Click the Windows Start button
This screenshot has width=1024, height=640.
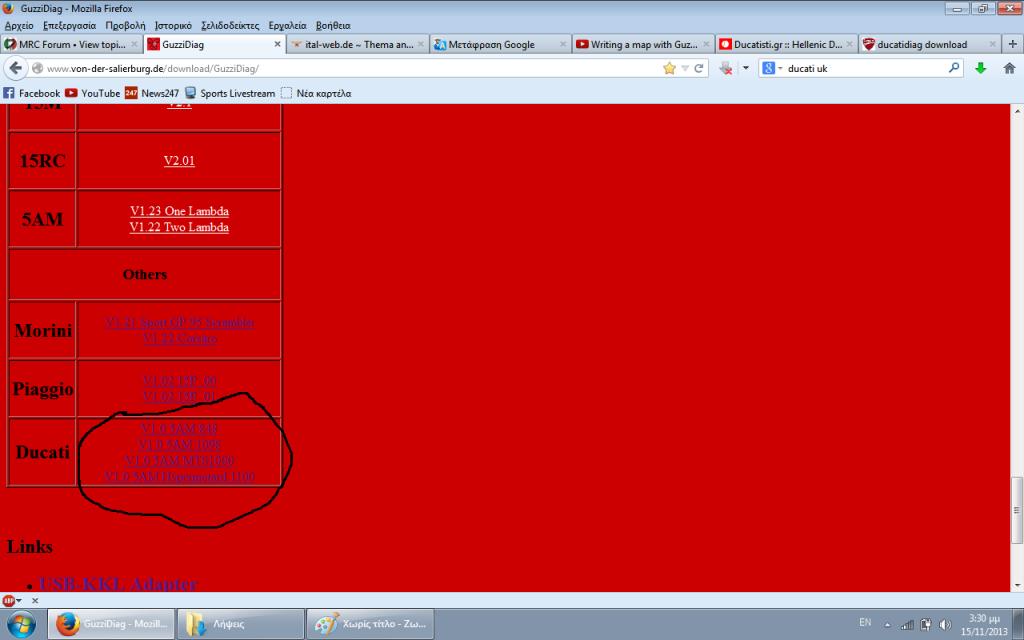pos(20,624)
